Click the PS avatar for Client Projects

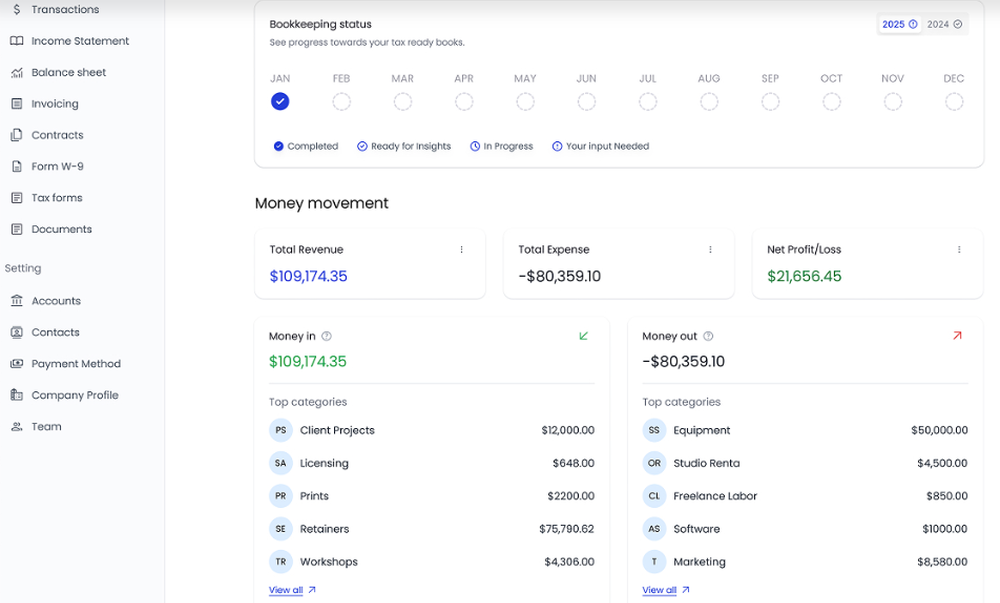coord(281,430)
